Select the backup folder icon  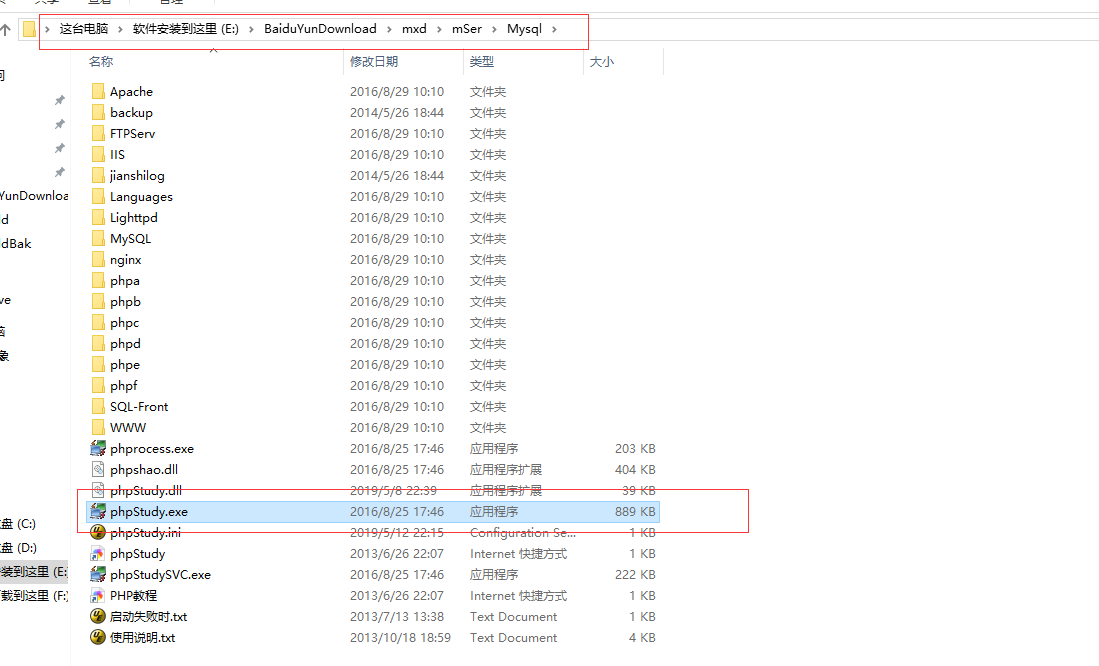coord(98,112)
